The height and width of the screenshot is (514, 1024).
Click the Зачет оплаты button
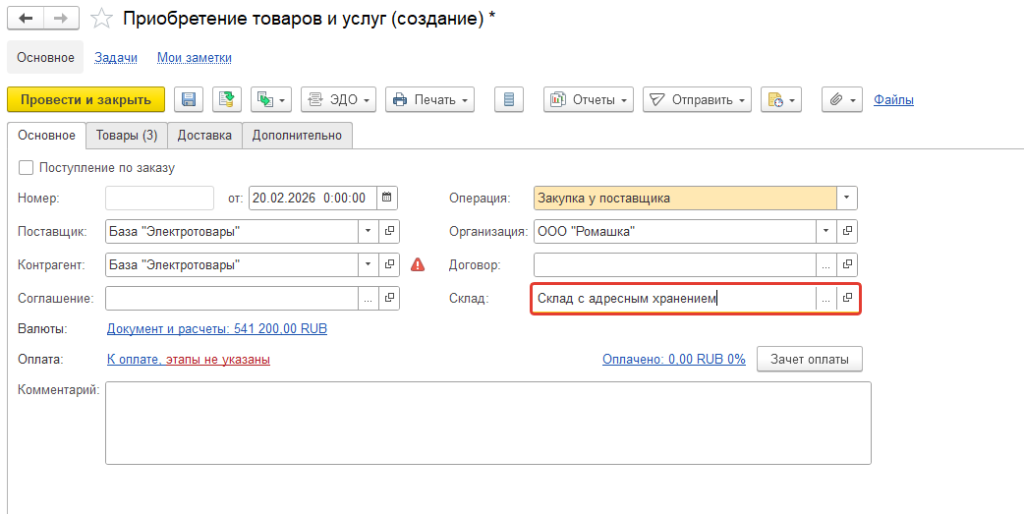809,359
